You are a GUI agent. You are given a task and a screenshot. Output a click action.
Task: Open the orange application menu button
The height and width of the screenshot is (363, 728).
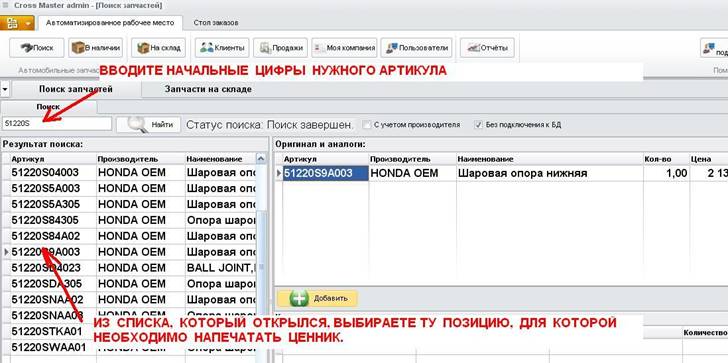(17, 23)
